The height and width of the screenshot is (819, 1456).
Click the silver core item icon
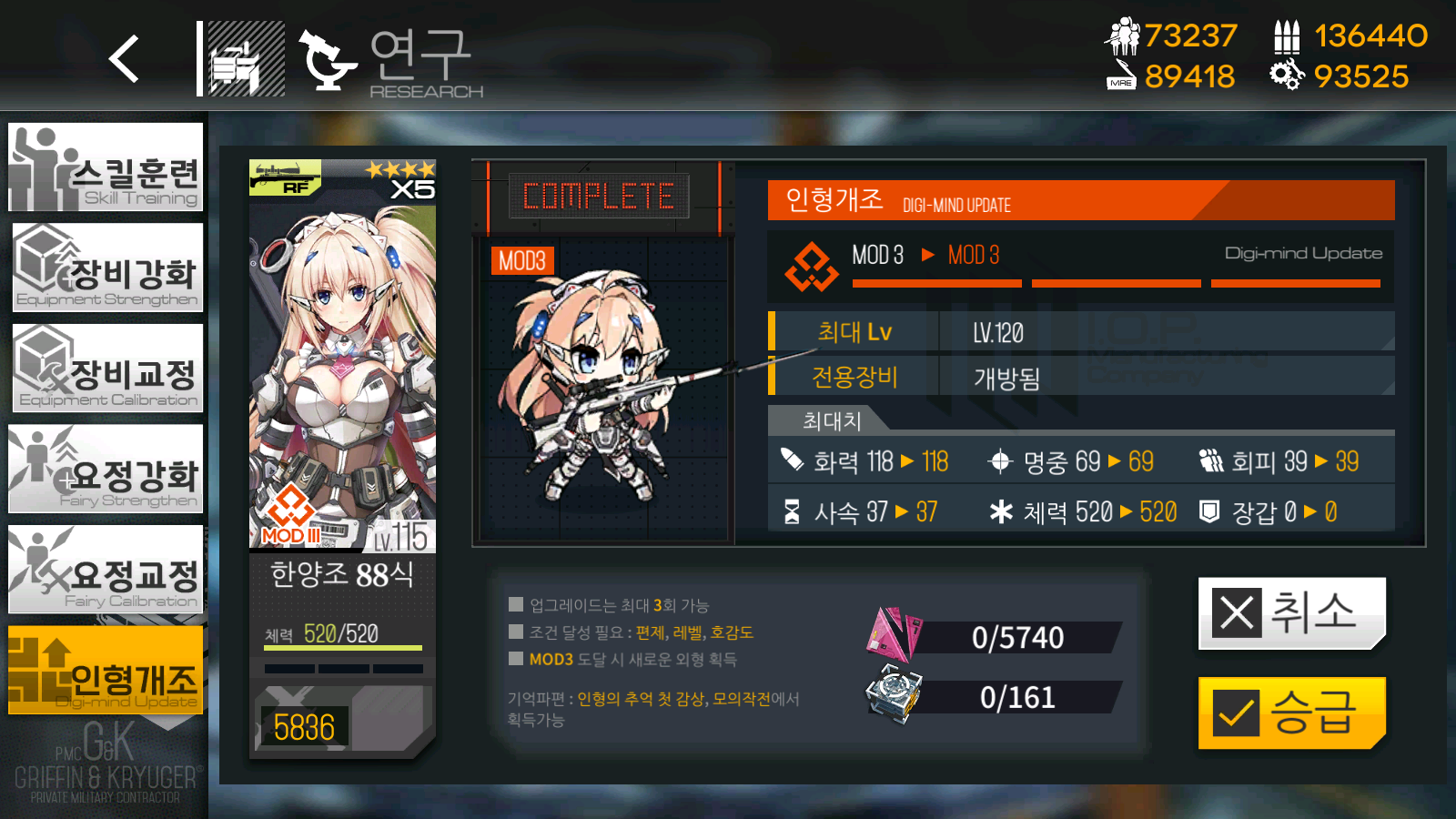[894, 694]
